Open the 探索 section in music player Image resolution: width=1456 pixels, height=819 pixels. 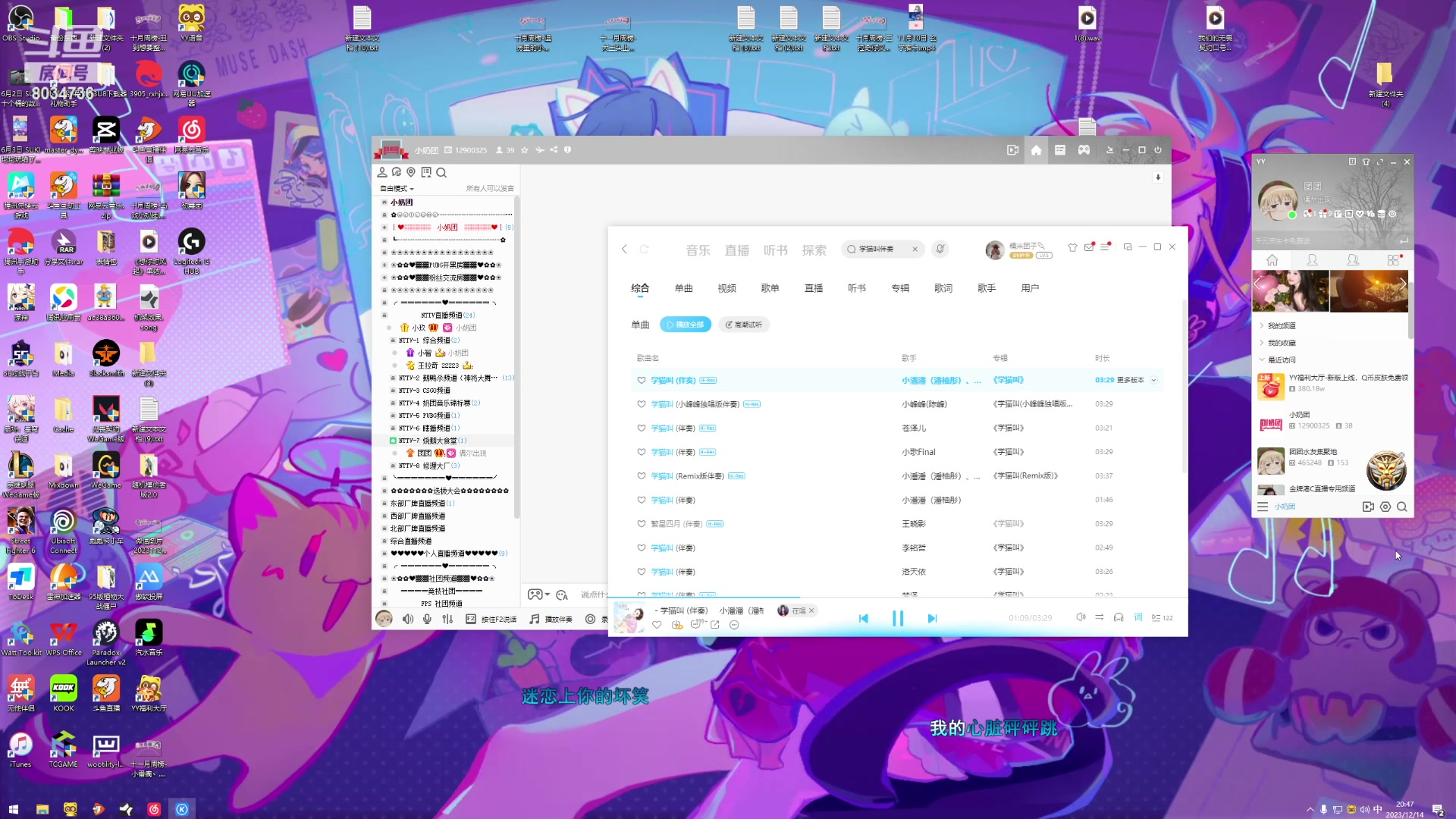click(x=814, y=250)
